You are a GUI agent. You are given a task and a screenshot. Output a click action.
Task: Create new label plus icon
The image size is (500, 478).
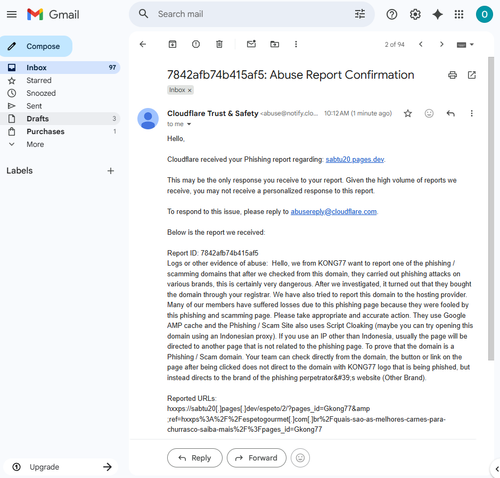point(111,171)
